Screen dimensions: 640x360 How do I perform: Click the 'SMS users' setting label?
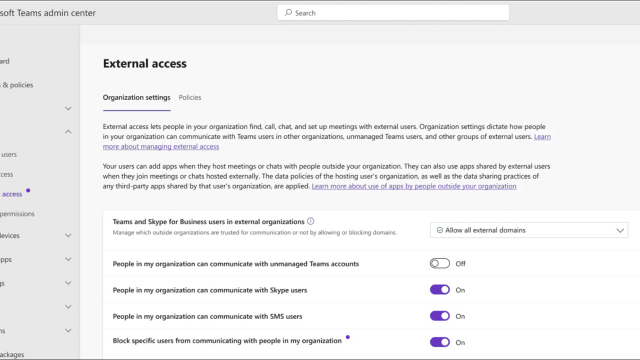207,316
